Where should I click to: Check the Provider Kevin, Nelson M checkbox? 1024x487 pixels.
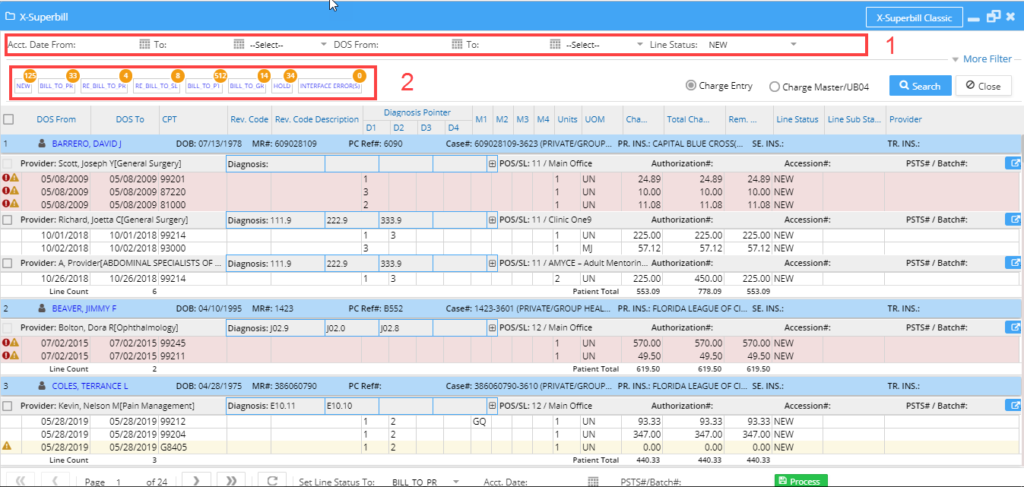(8, 406)
